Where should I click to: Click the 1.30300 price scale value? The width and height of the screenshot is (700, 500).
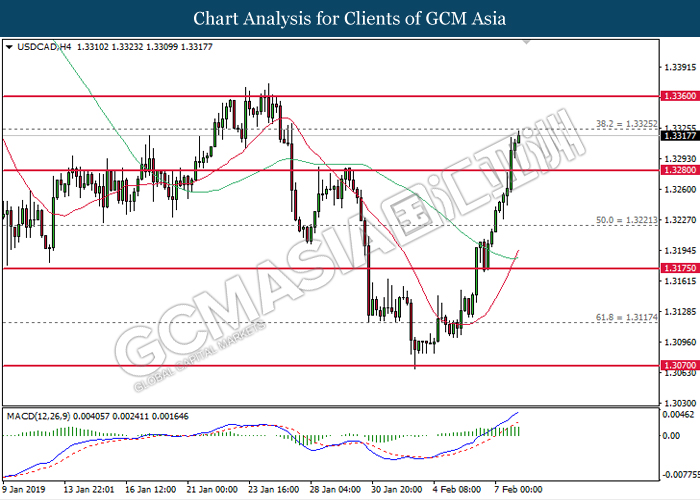click(x=680, y=403)
